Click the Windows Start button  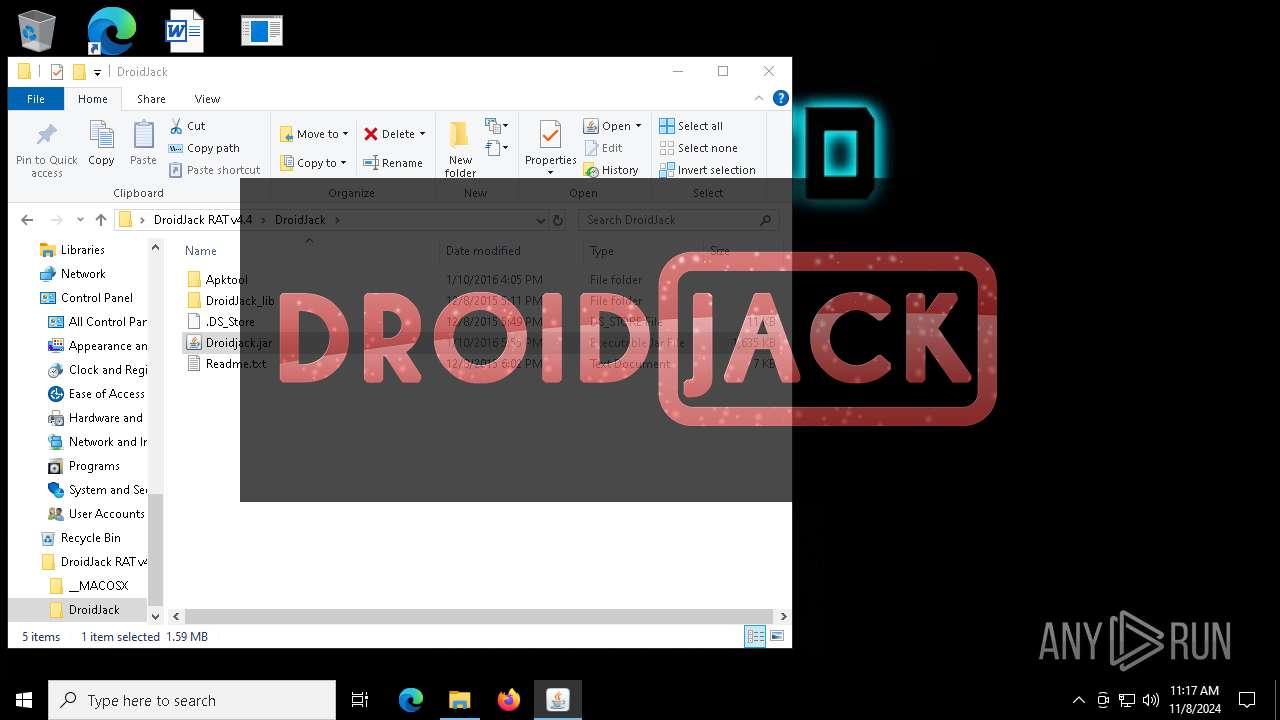(x=24, y=700)
